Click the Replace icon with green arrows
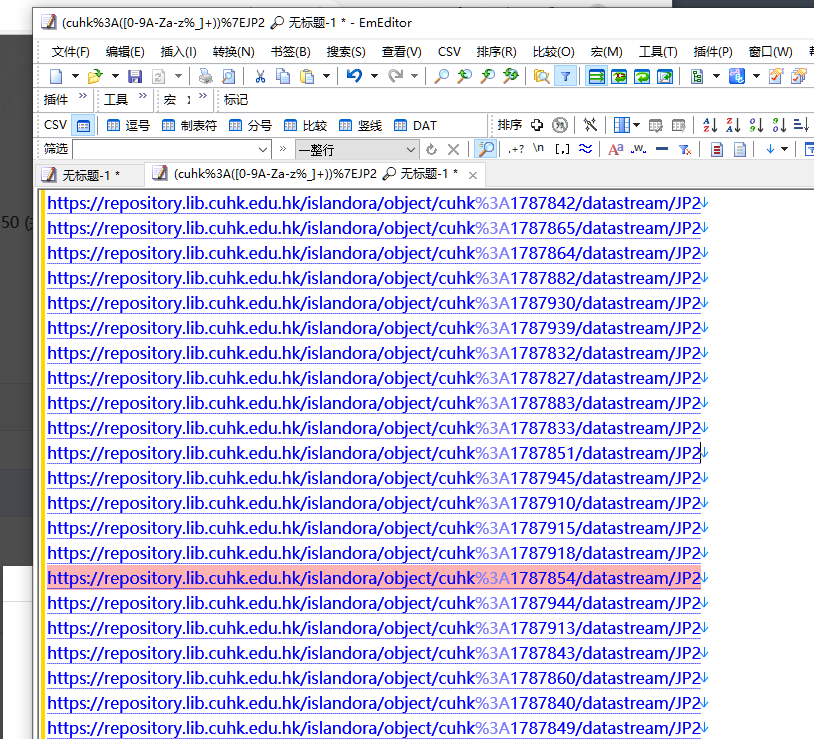The height and width of the screenshot is (739, 814). [x=511, y=77]
